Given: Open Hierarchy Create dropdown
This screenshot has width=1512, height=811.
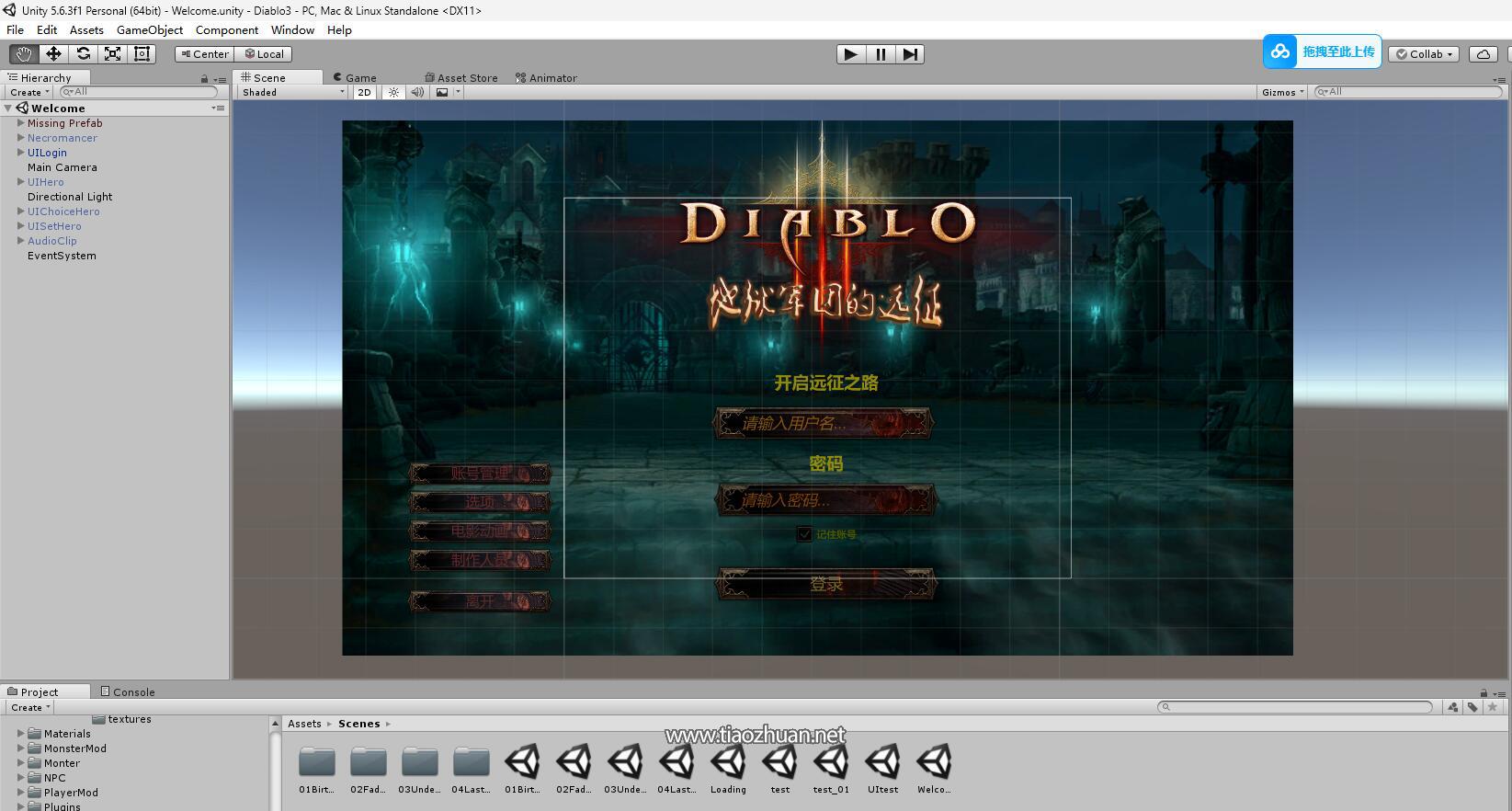Looking at the screenshot, I should pyautogui.click(x=29, y=92).
